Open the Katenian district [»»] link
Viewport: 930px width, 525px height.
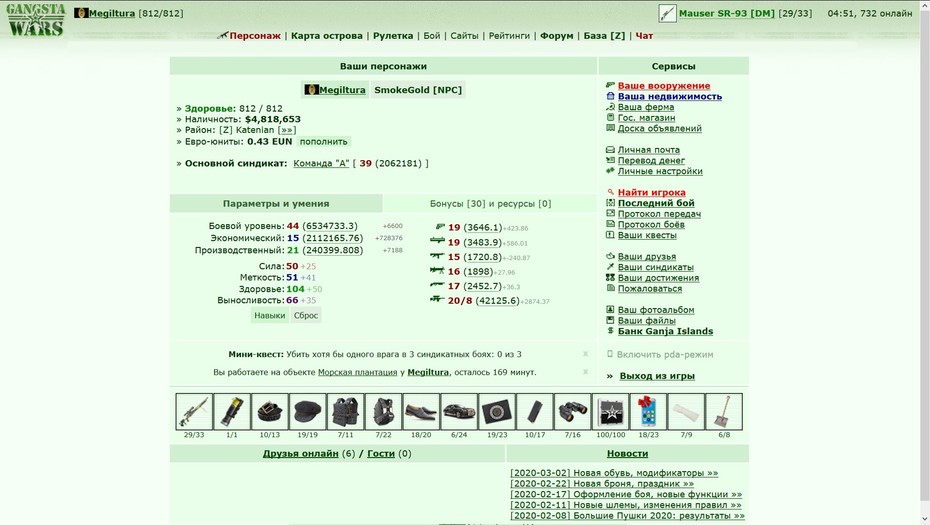(287, 130)
